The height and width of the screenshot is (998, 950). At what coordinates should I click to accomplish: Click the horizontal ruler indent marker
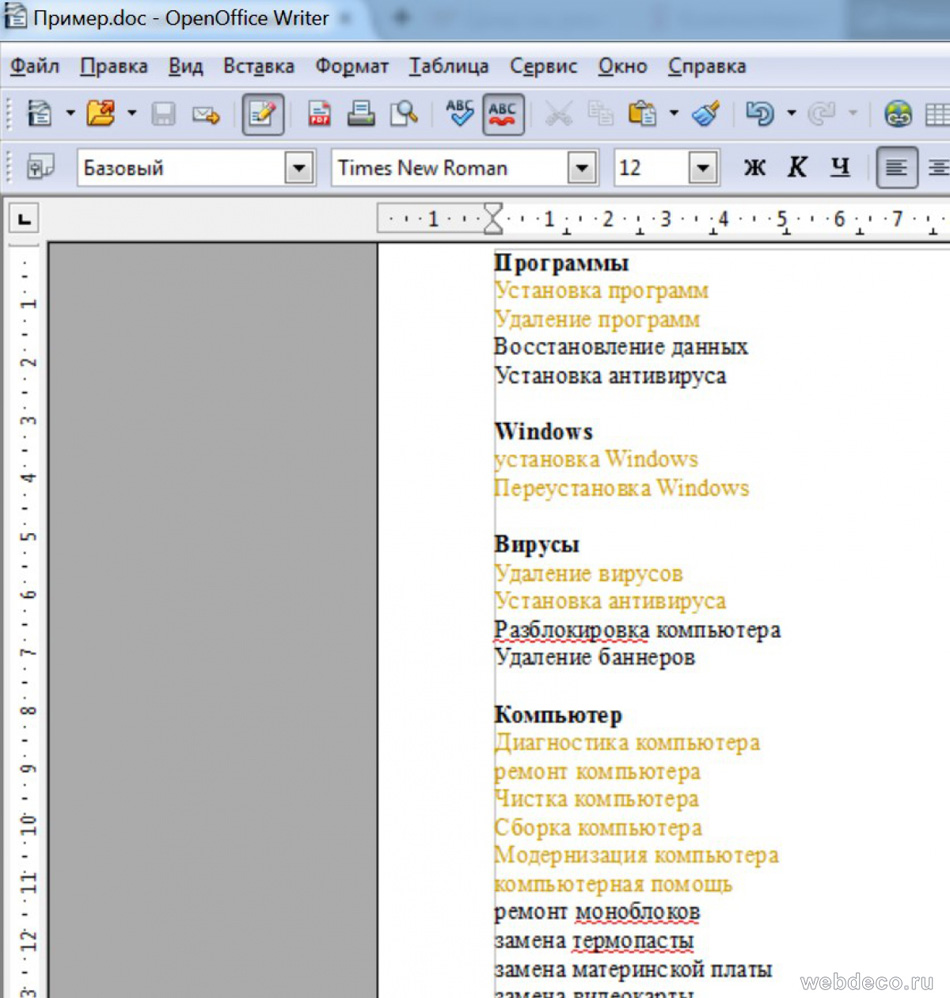(493, 218)
